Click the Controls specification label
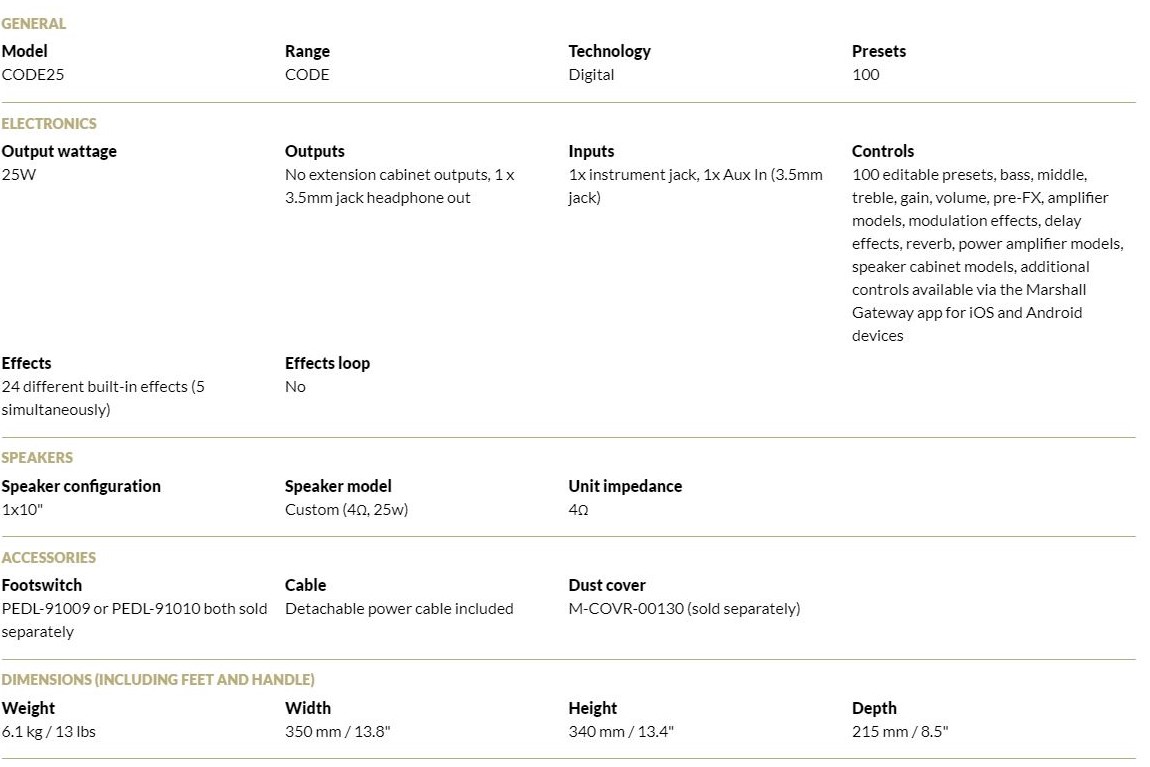 click(882, 151)
